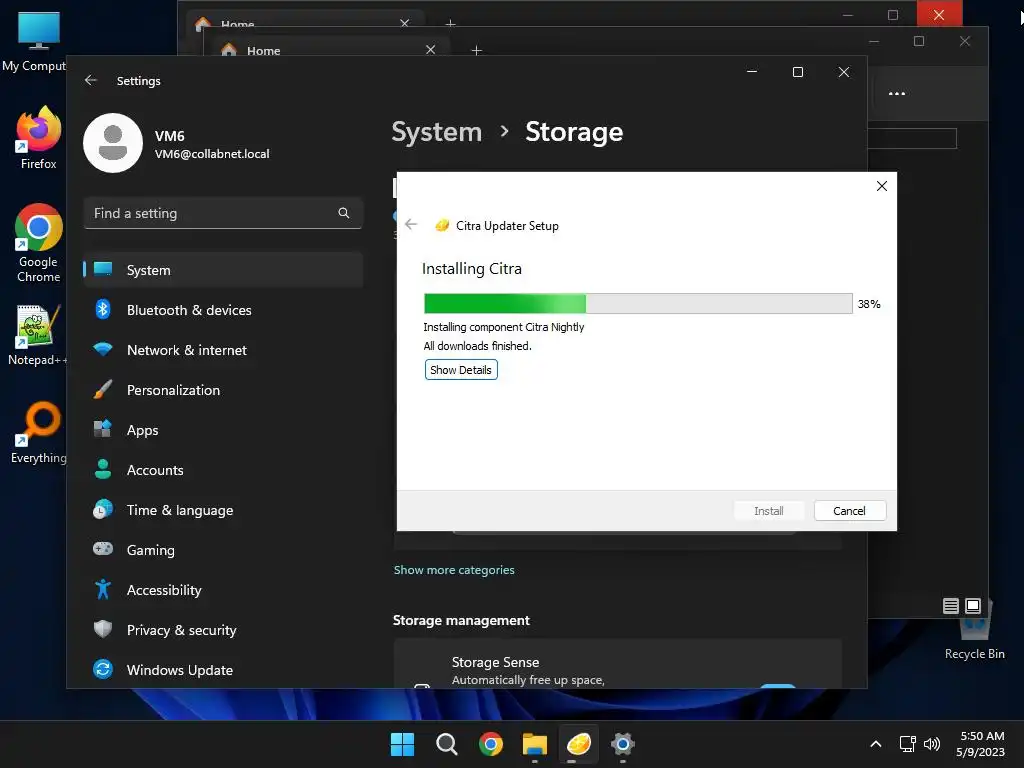The image size is (1024, 768).
Task: Click the 'All downloads finished.' text
Action: (477, 346)
